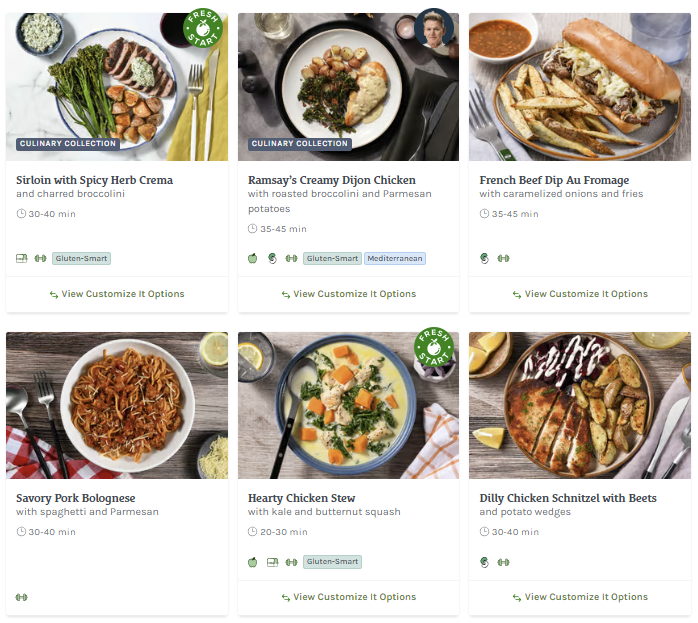Click the dumbbell icon on Savory Pork Bolognese
This screenshot has width=698, height=623.
(22, 597)
